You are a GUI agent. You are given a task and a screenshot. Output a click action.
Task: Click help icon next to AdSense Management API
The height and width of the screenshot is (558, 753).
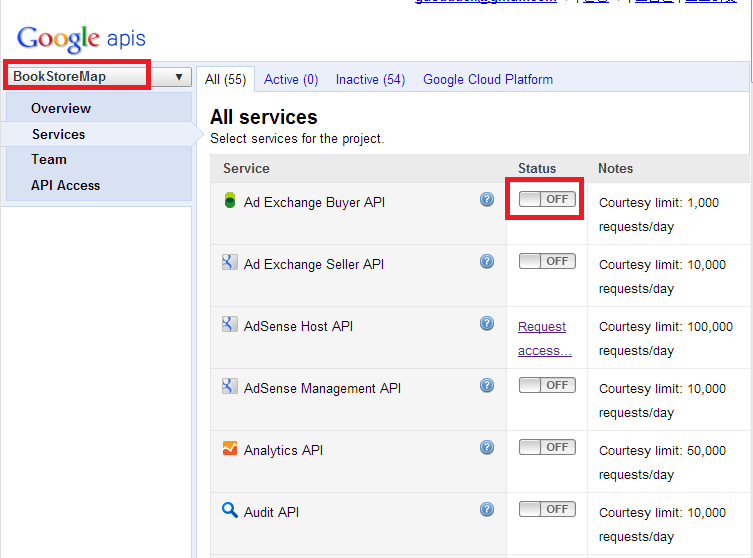pyautogui.click(x=487, y=386)
